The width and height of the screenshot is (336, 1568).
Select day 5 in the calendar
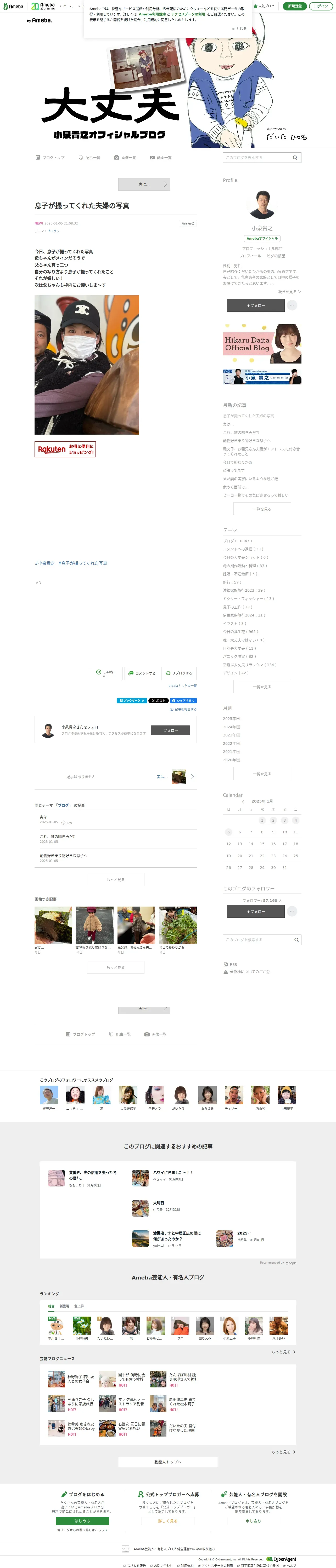tap(229, 832)
